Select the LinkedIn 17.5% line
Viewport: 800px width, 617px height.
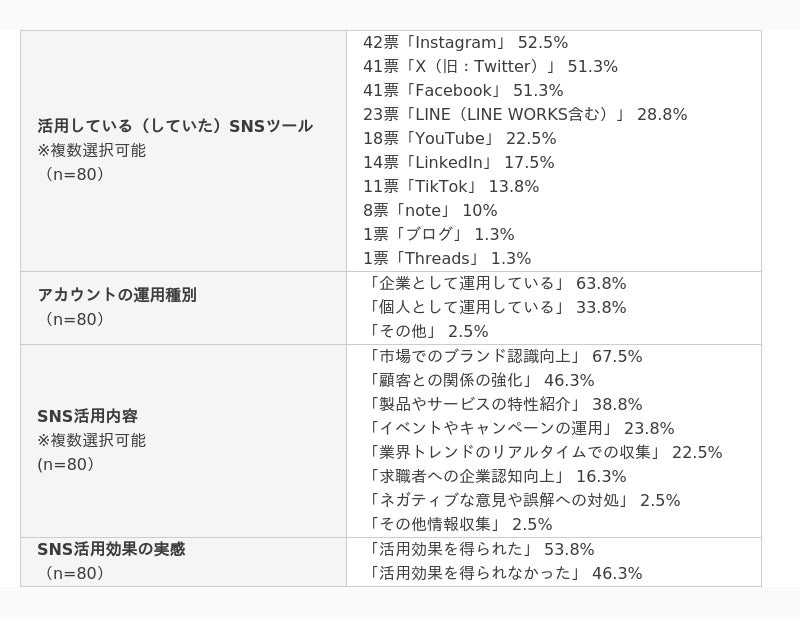point(459,162)
